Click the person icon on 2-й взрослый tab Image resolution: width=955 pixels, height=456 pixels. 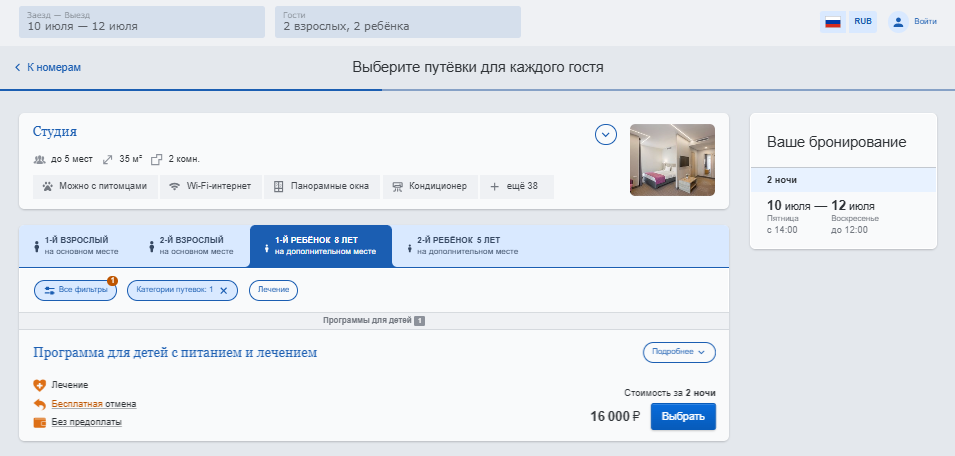[152, 247]
